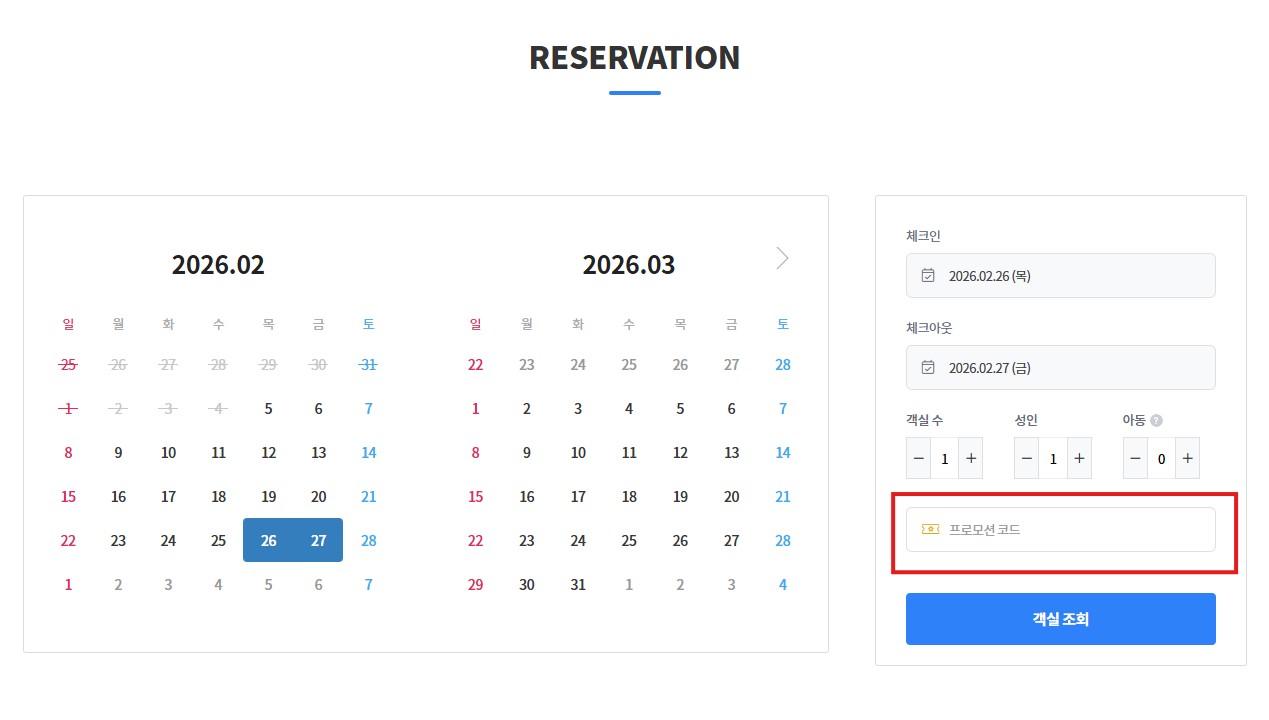Viewport: 1269px width, 720px height.
Task: Click the child info question mark icon
Action: (x=1156, y=421)
